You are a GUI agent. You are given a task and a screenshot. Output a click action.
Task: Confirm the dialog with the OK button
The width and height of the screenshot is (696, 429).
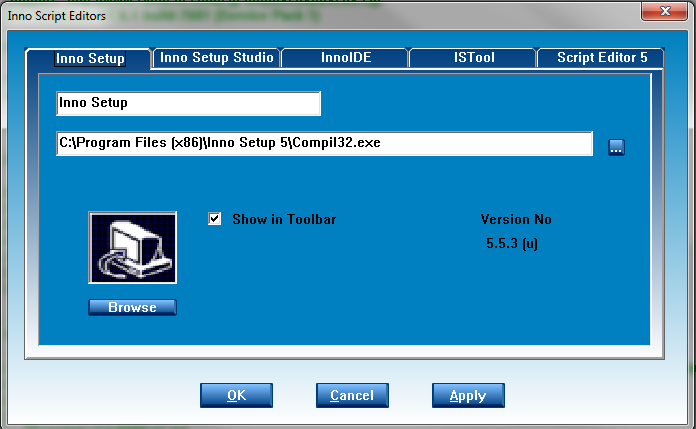click(236, 395)
